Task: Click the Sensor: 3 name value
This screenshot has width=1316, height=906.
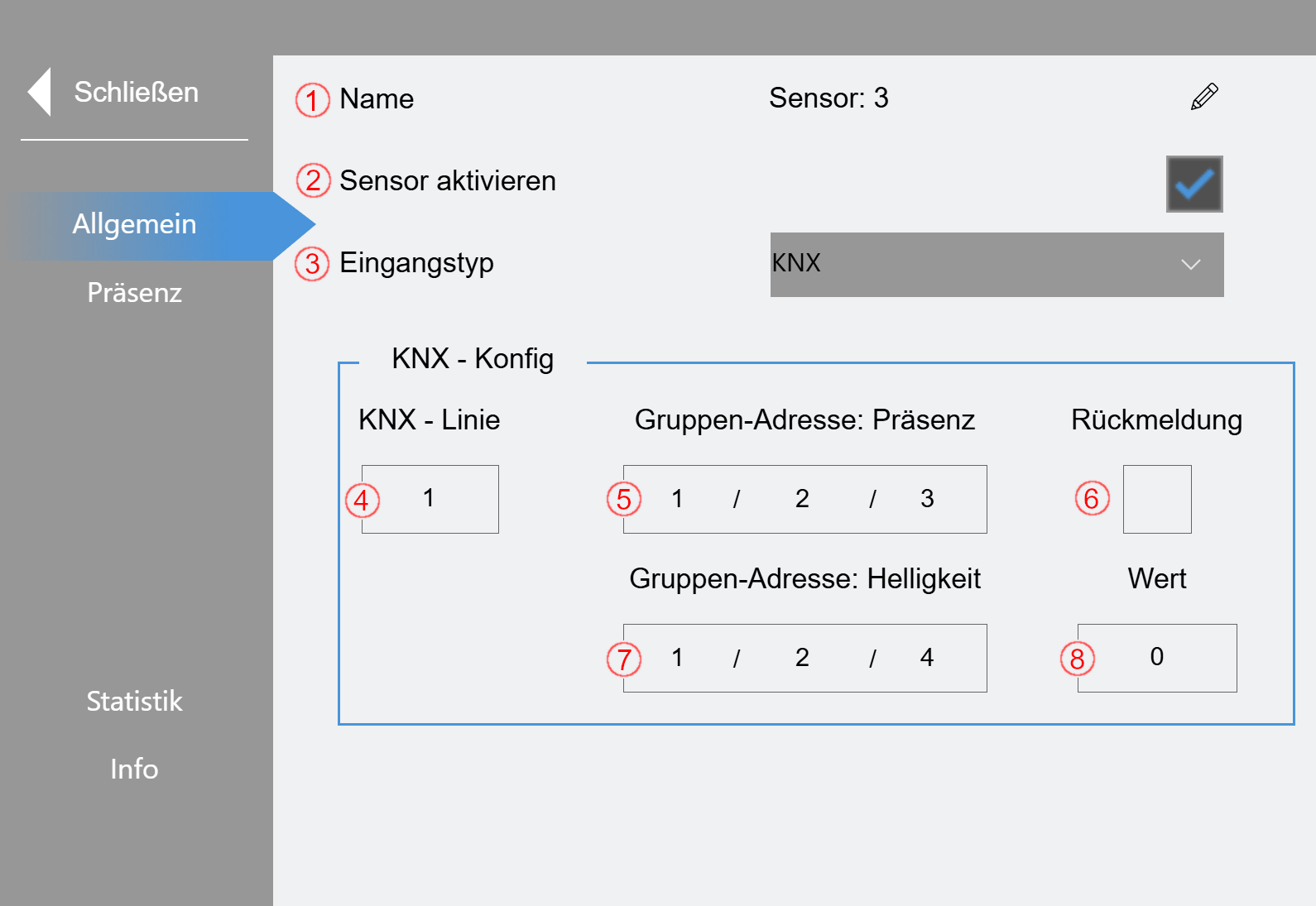Action: tap(829, 98)
